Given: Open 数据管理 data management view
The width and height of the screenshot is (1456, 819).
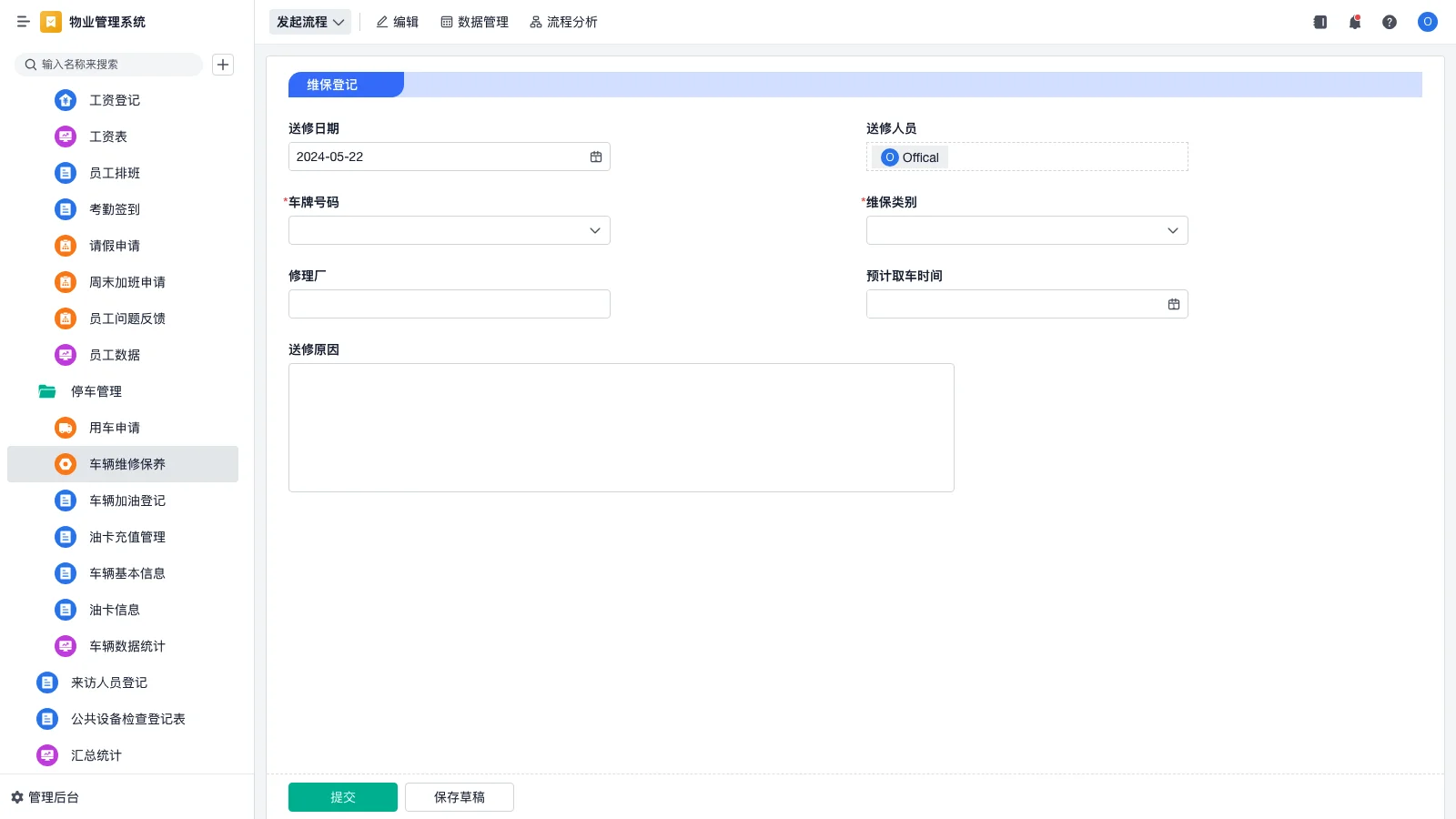Looking at the screenshot, I should [x=475, y=22].
